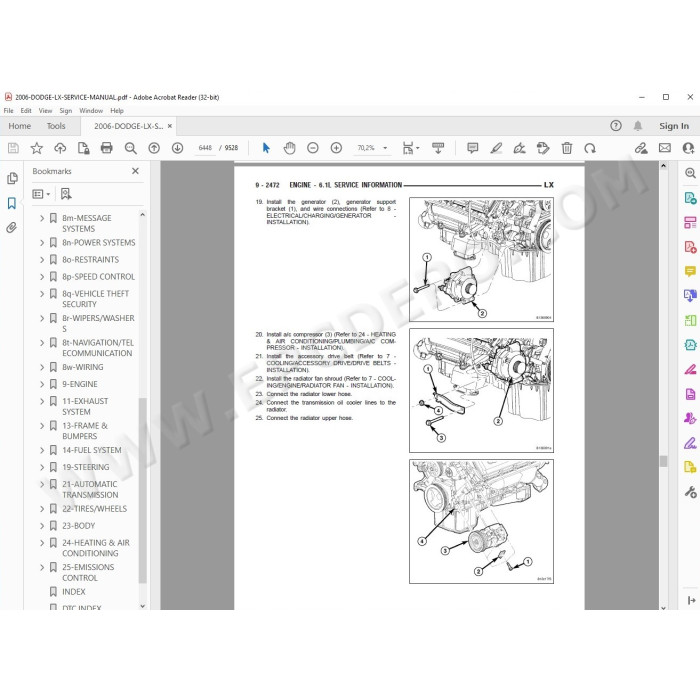Open attachments paperclip panel
This screenshot has height=700, width=700.
point(12,228)
